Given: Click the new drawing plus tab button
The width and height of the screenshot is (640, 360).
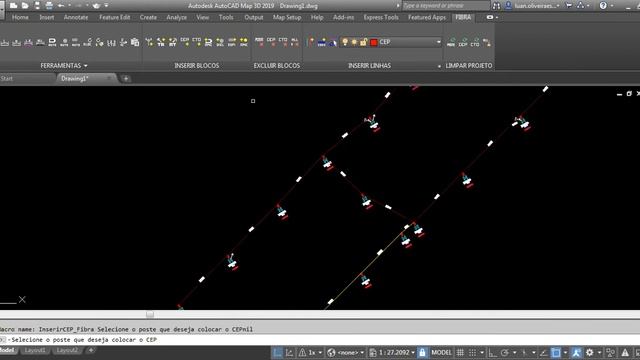Looking at the screenshot, I should pyautogui.click(x=126, y=78).
